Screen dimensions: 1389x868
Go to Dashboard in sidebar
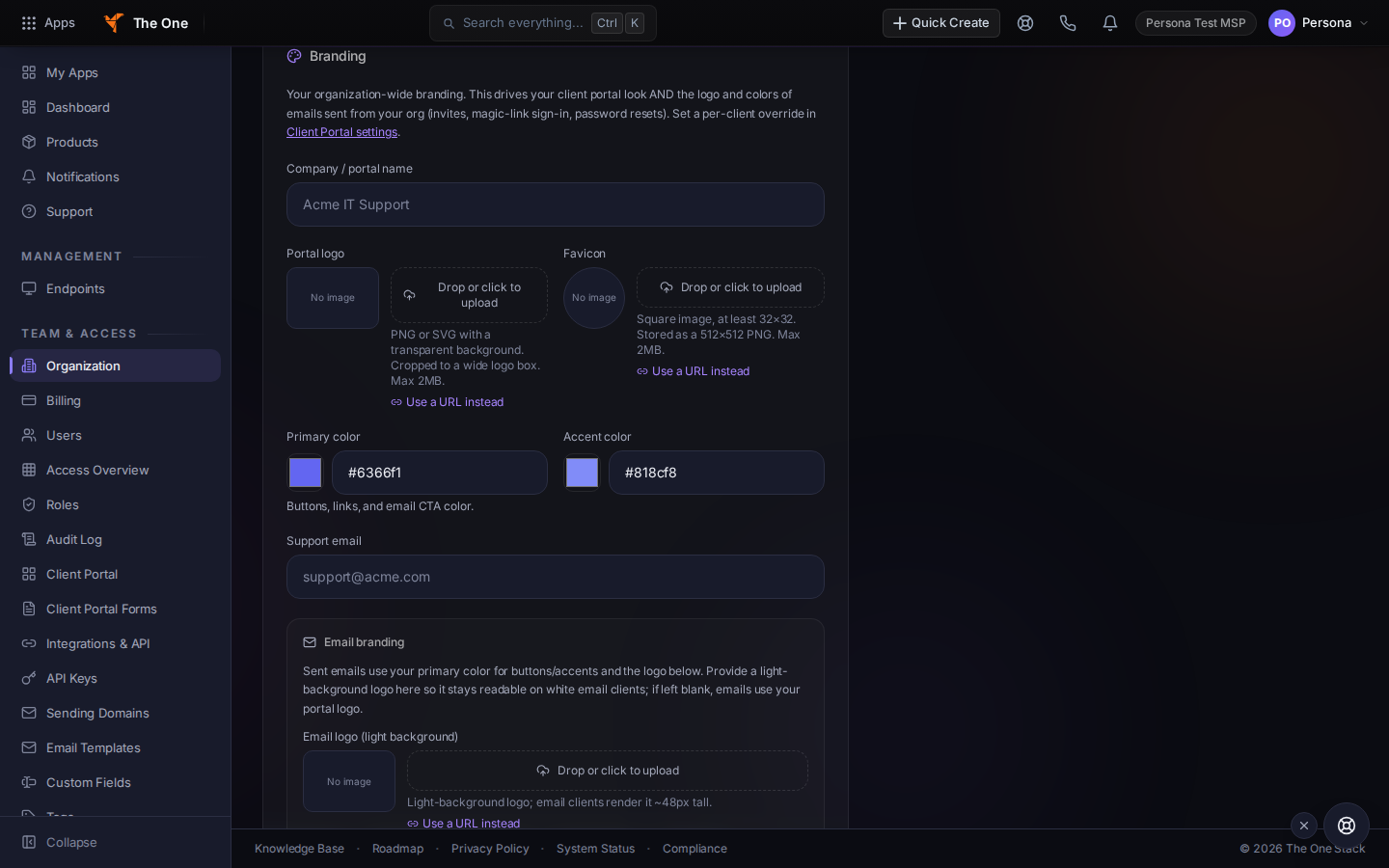116,107
